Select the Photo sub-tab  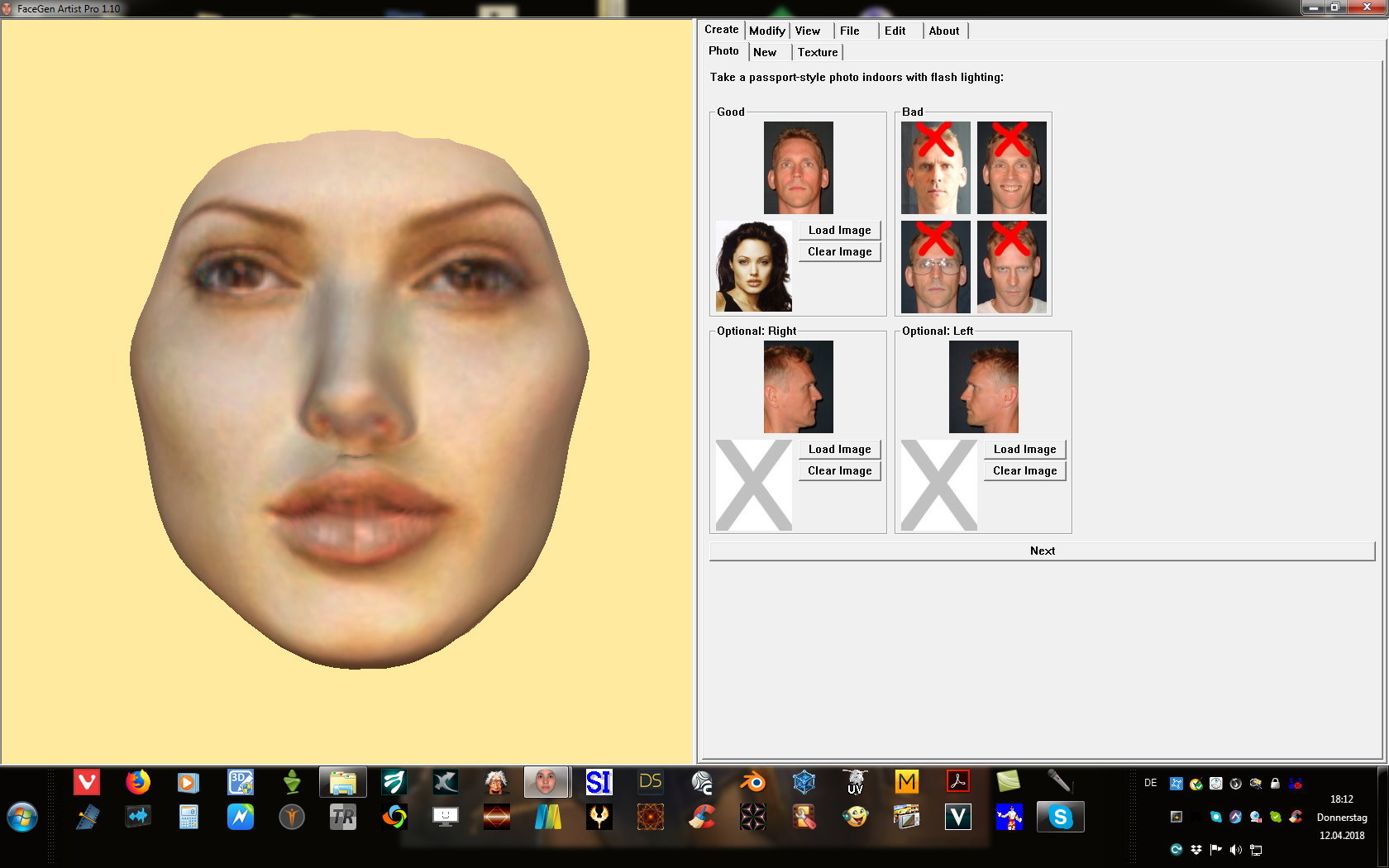(x=723, y=51)
